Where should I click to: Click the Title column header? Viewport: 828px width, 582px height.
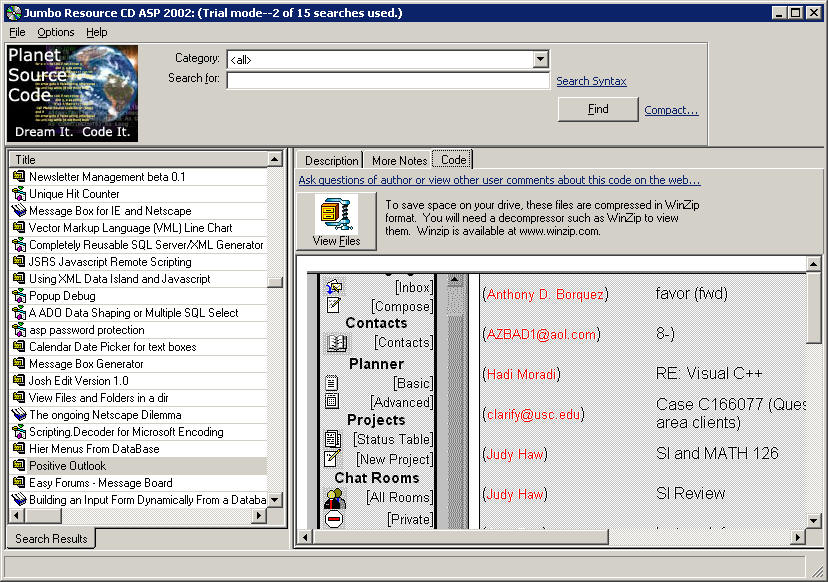[139, 159]
